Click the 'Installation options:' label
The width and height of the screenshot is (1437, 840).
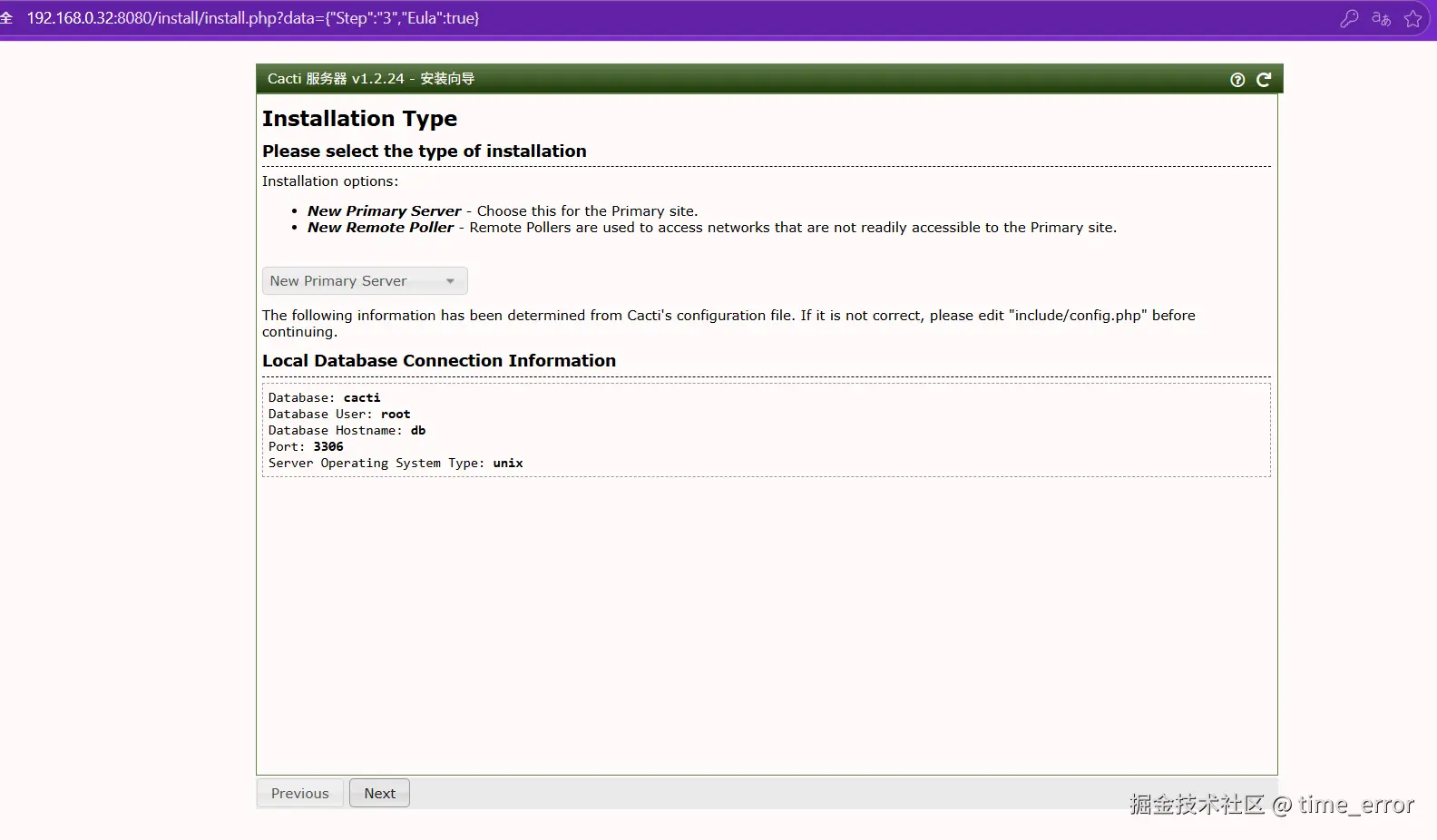click(330, 181)
